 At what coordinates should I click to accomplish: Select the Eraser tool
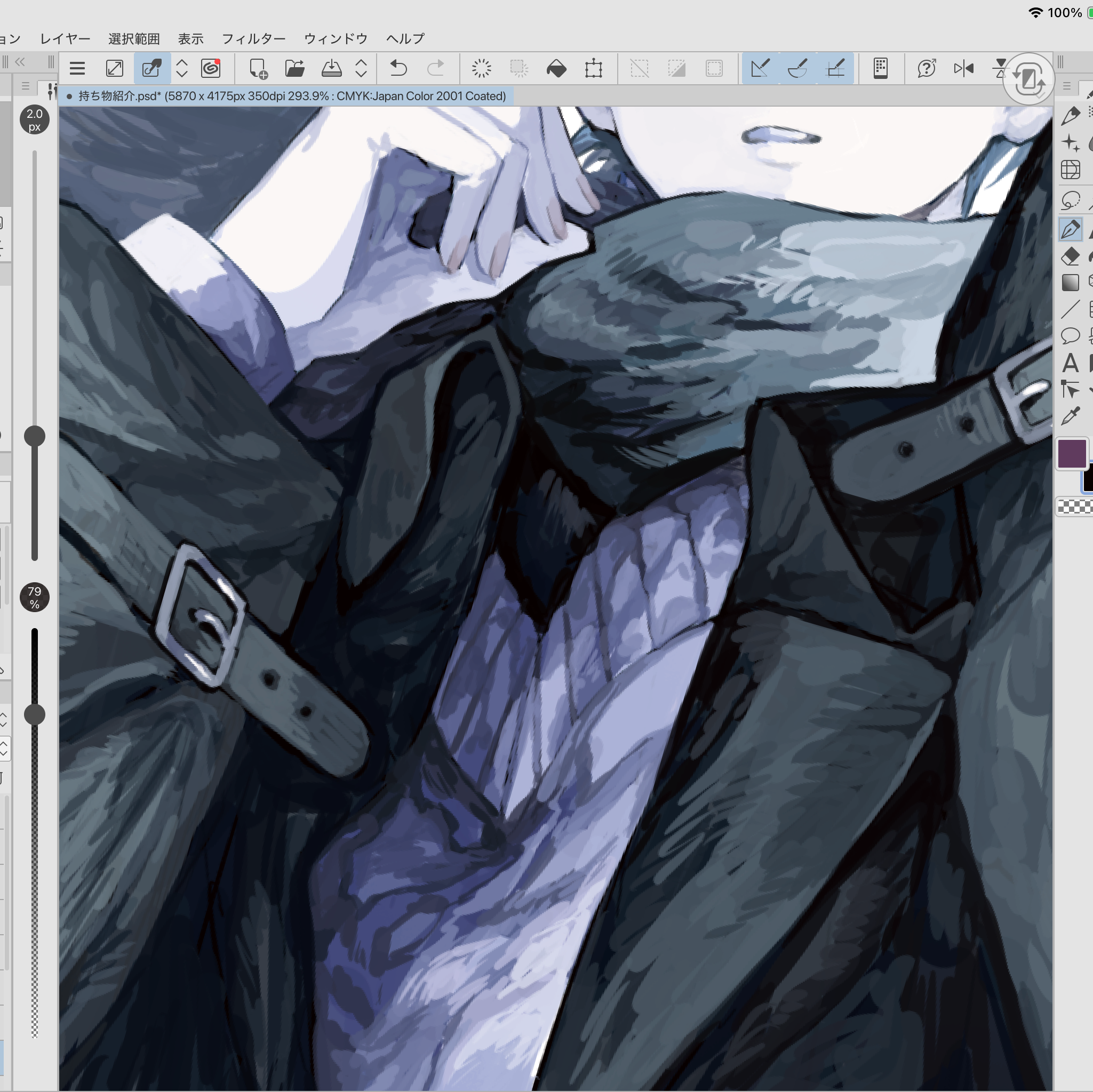tap(1070, 256)
